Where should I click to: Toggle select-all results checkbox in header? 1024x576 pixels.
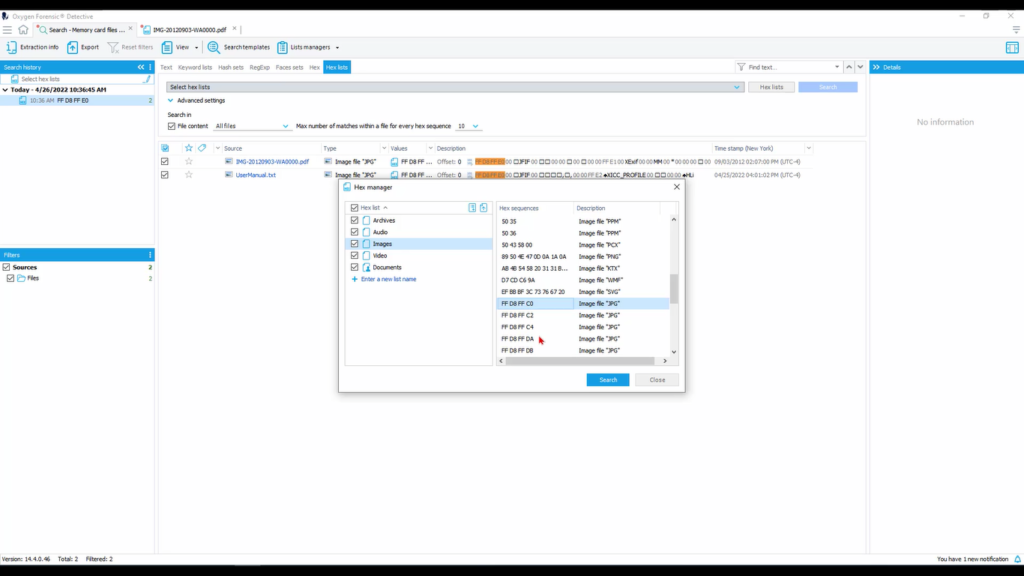[x=165, y=148]
